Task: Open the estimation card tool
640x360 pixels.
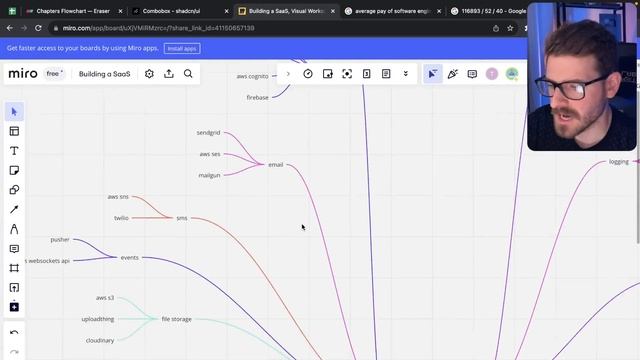Action: click(x=367, y=74)
